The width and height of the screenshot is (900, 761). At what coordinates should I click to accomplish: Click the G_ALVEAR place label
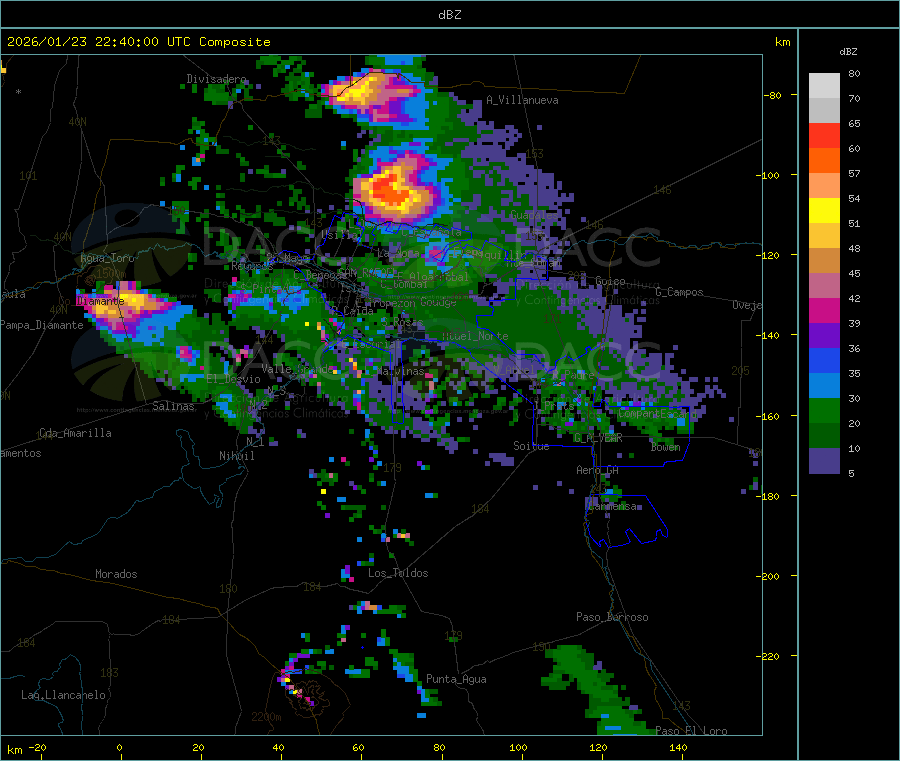(x=598, y=438)
